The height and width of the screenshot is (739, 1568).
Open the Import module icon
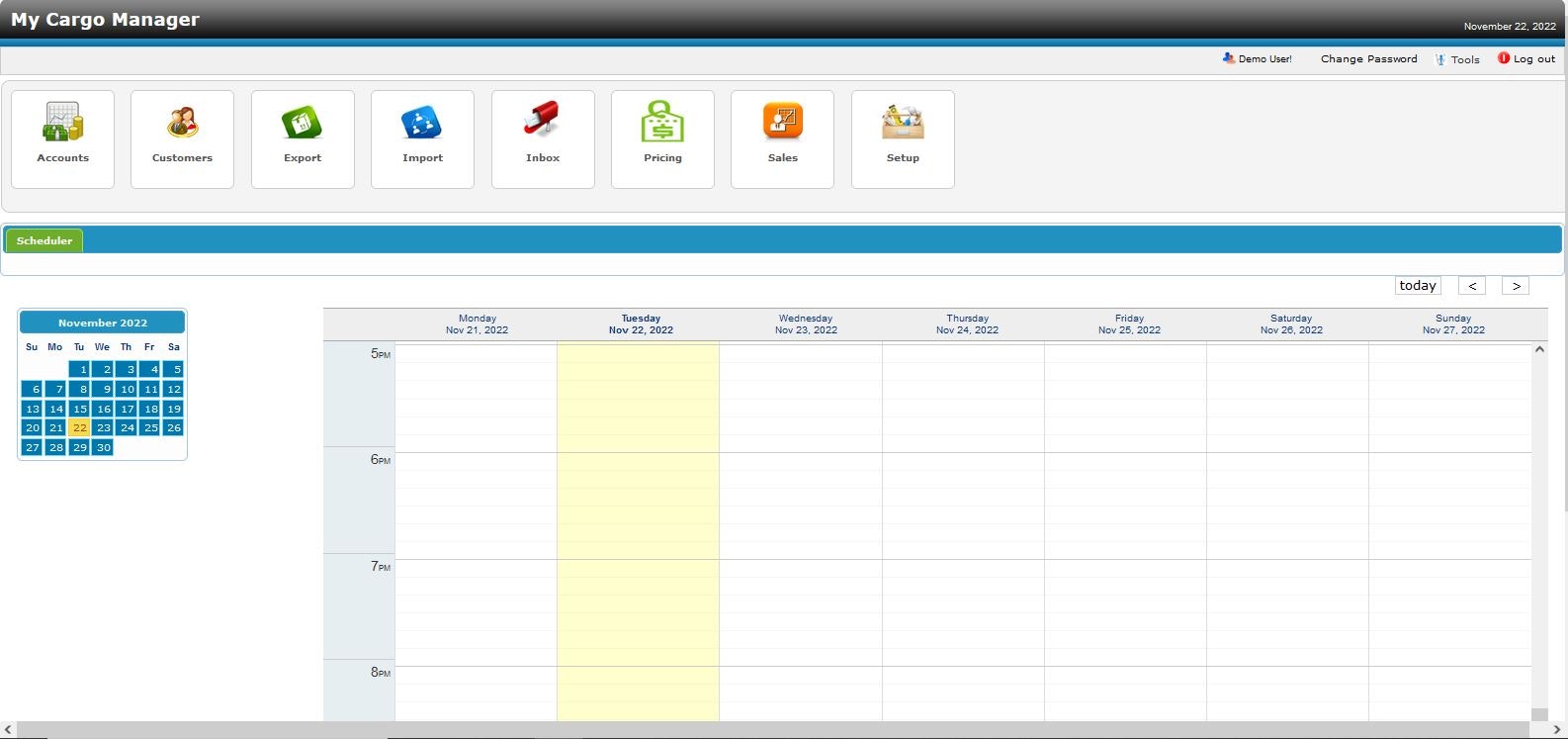tap(422, 139)
